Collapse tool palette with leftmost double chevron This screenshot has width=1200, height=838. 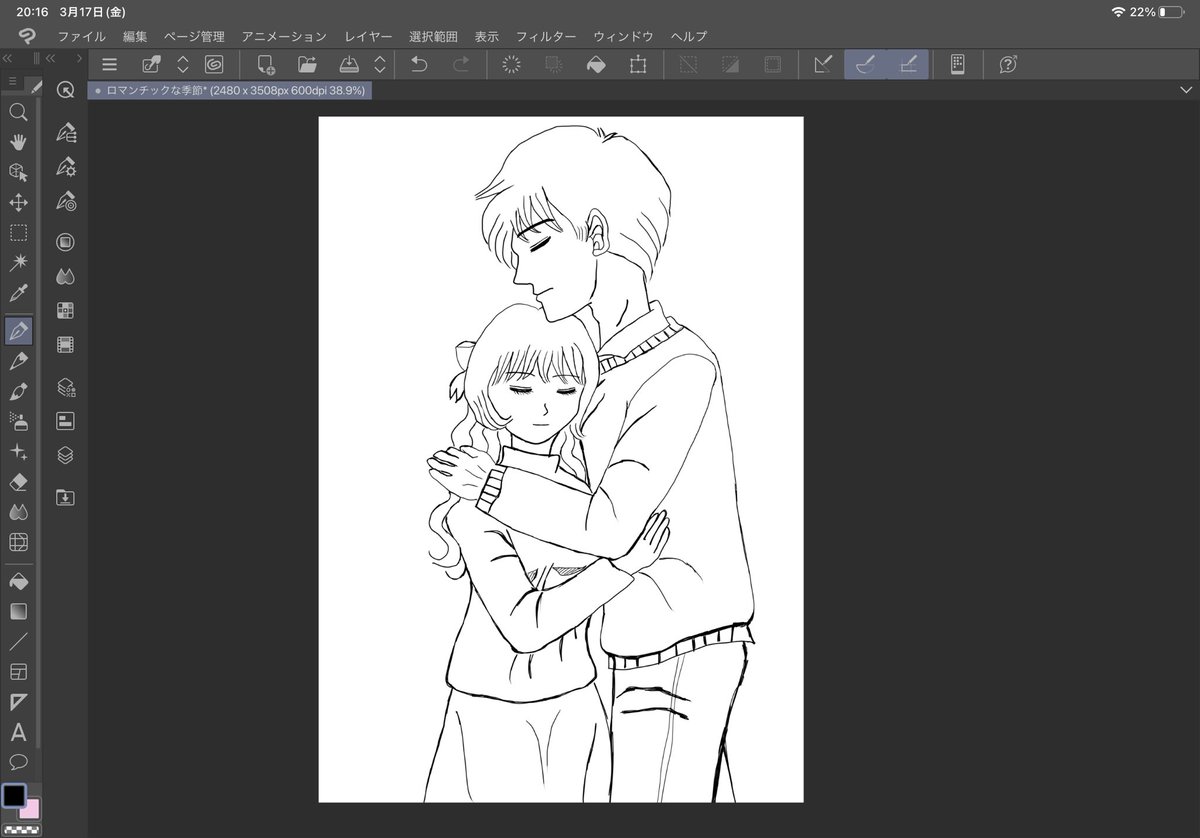(8, 58)
